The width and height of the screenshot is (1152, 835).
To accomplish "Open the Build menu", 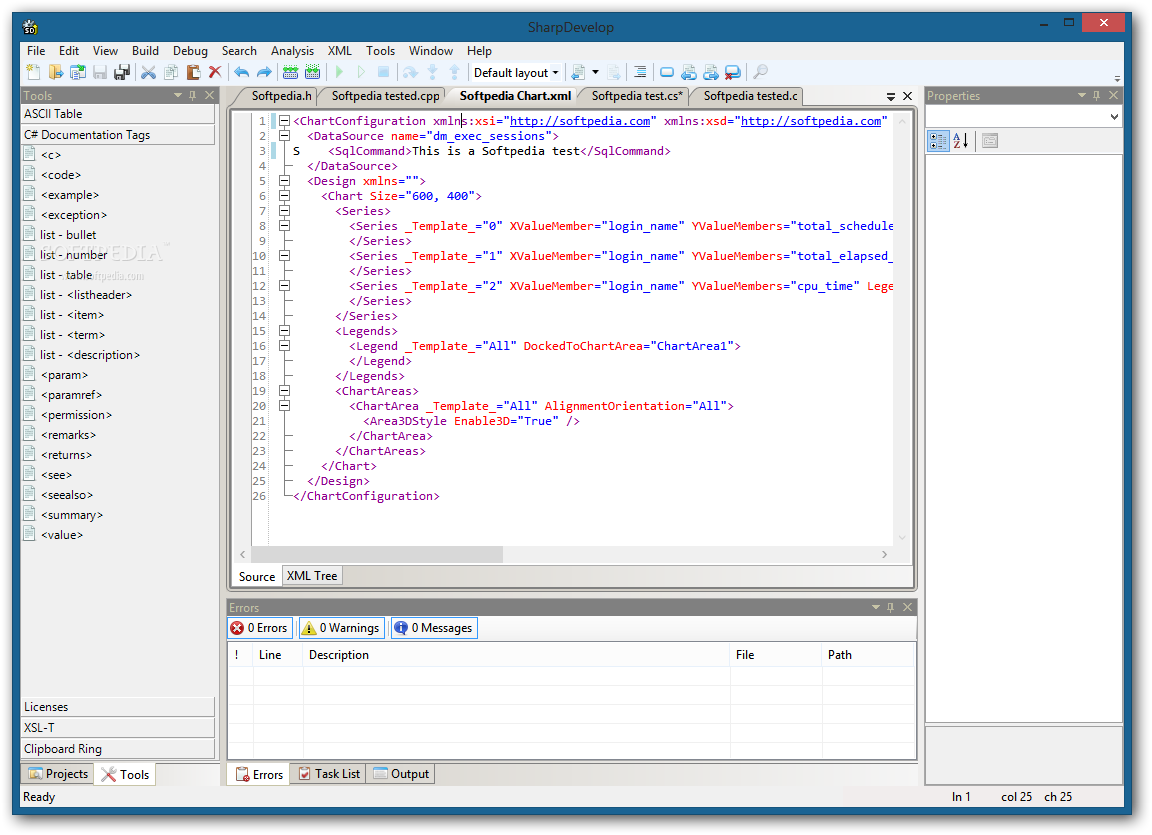I will pyautogui.click(x=145, y=51).
